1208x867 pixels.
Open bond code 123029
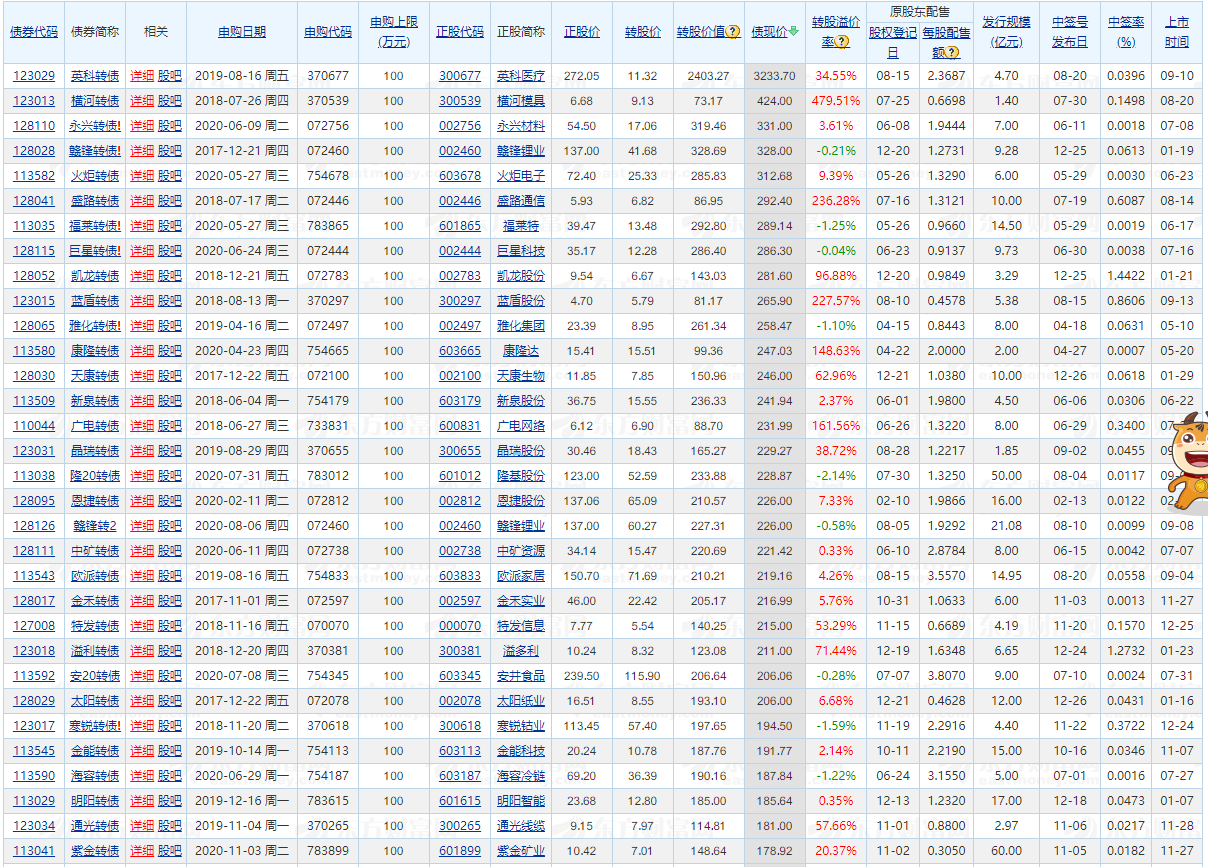[34, 76]
